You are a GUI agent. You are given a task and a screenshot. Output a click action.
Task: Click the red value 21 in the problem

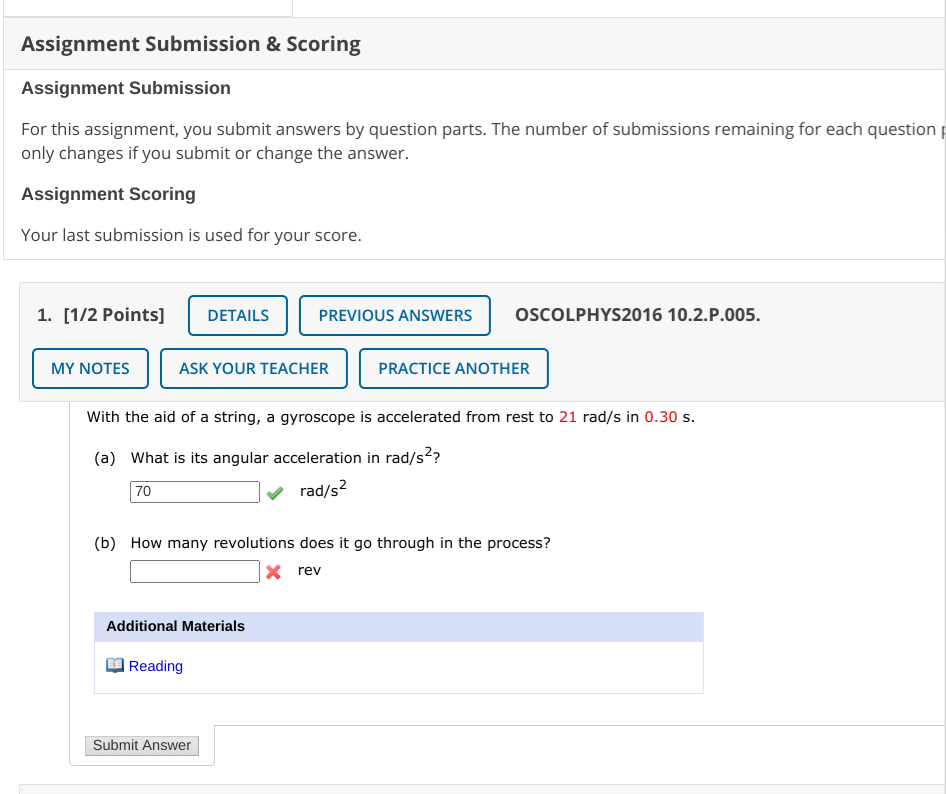tap(568, 417)
